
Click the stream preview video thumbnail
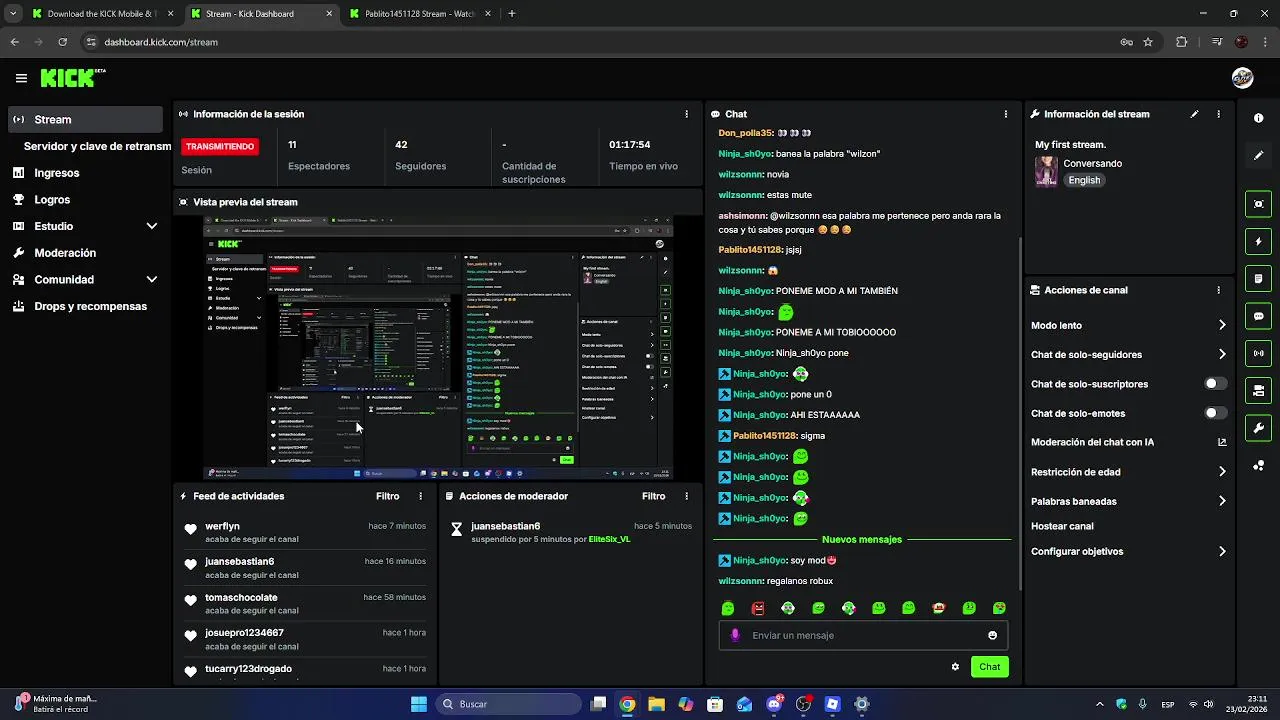click(438, 348)
